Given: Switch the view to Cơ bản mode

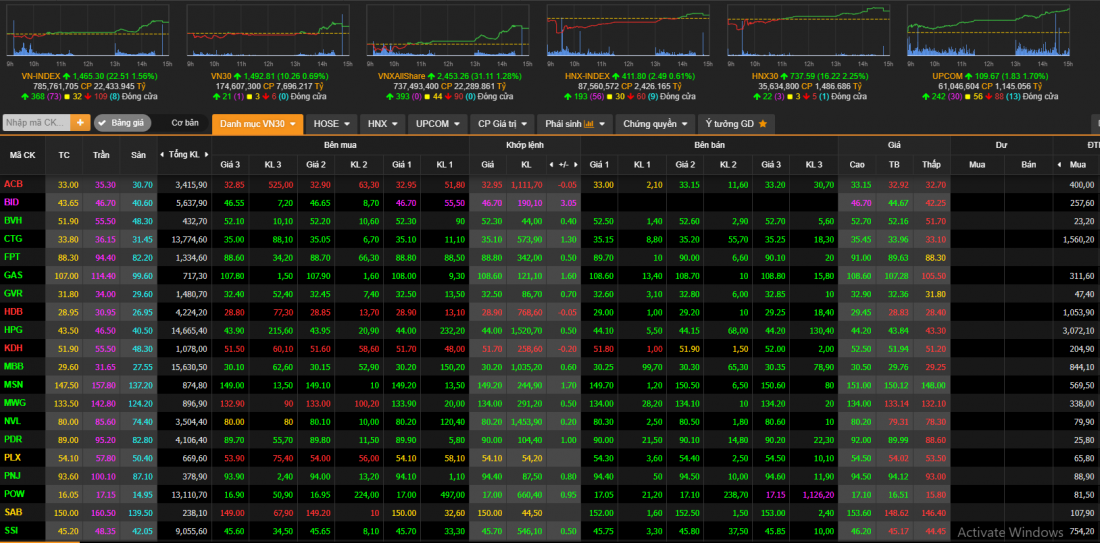Looking at the screenshot, I should tap(185, 123).
